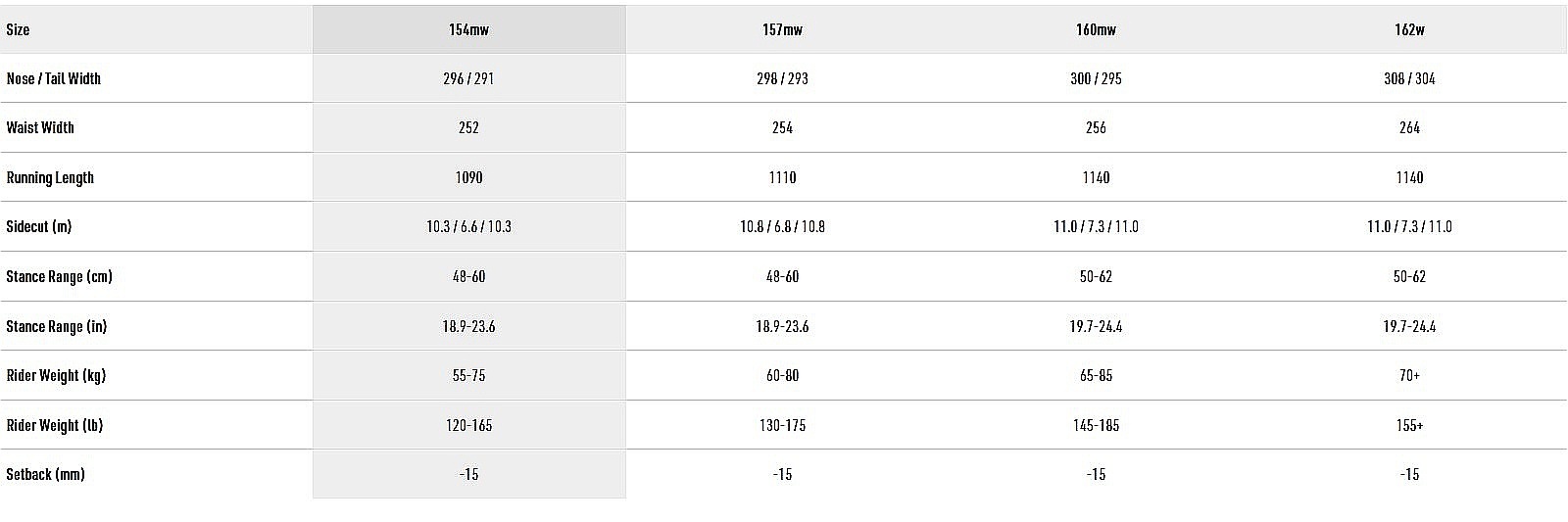Click the sidecut value 10.3 / 6.6 / 10.3

[468, 226]
